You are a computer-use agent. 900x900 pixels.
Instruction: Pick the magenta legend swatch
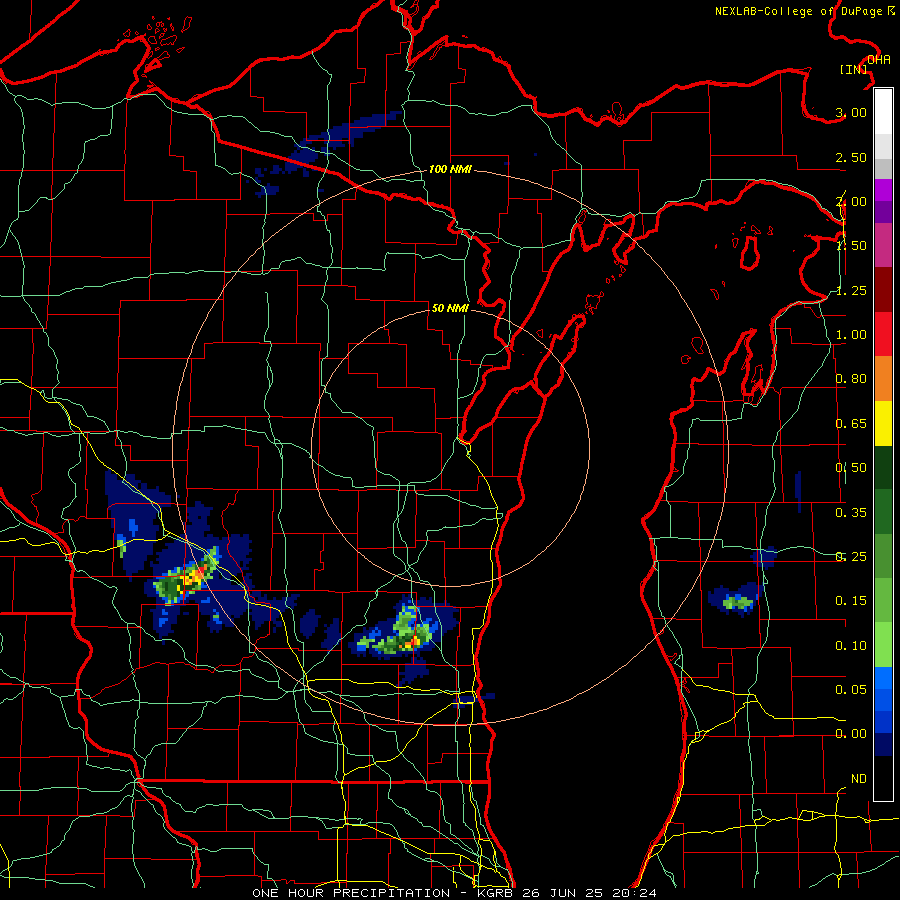[x=883, y=190]
